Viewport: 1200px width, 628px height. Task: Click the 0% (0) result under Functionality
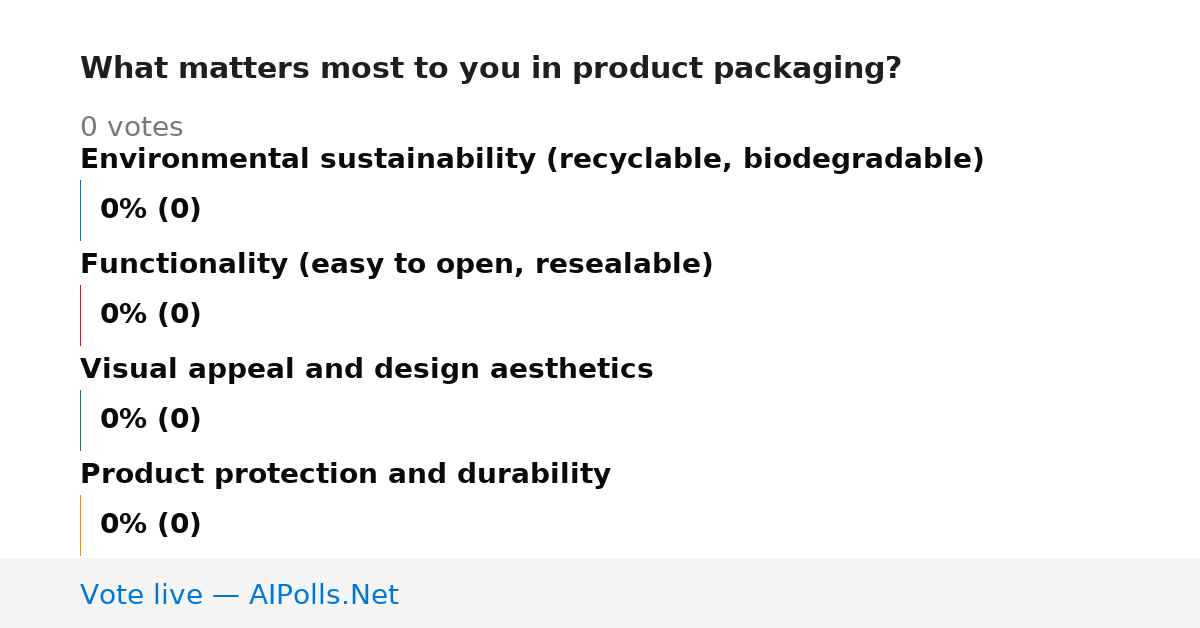[150, 315]
